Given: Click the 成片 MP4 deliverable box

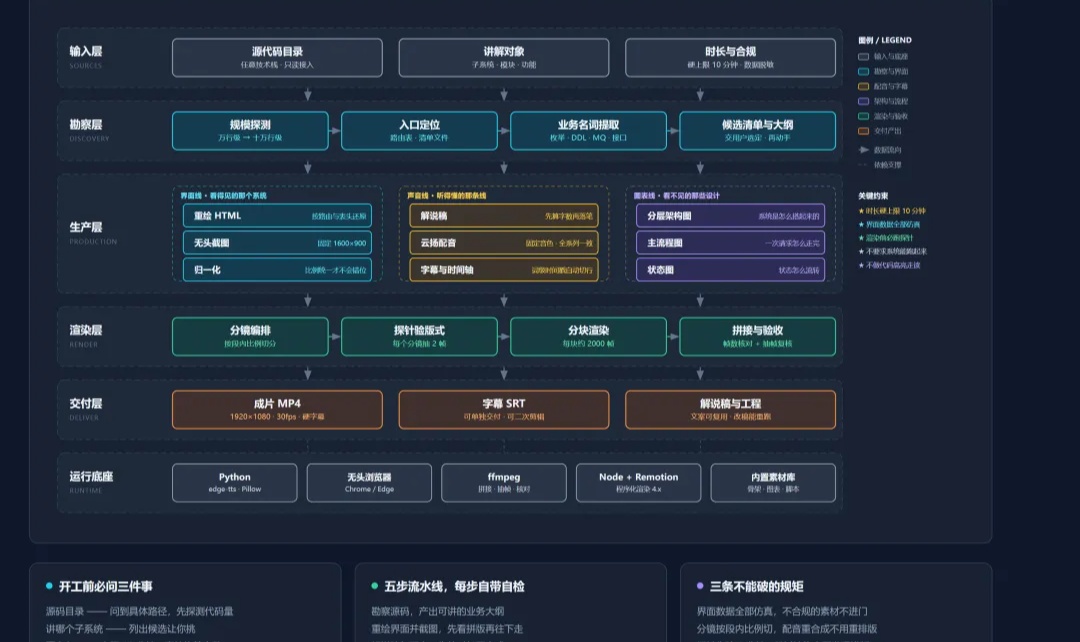Looking at the screenshot, I should coord(277,410).
